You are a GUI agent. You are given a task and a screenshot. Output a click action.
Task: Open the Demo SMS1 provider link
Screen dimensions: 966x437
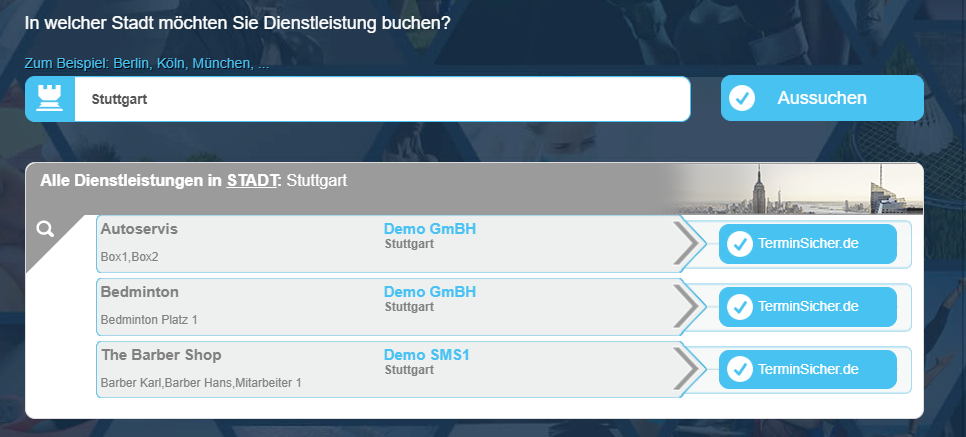coord(426,355)
